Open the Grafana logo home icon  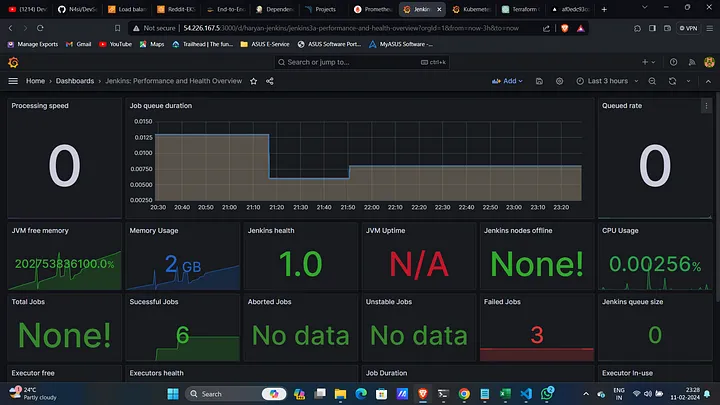13,62
